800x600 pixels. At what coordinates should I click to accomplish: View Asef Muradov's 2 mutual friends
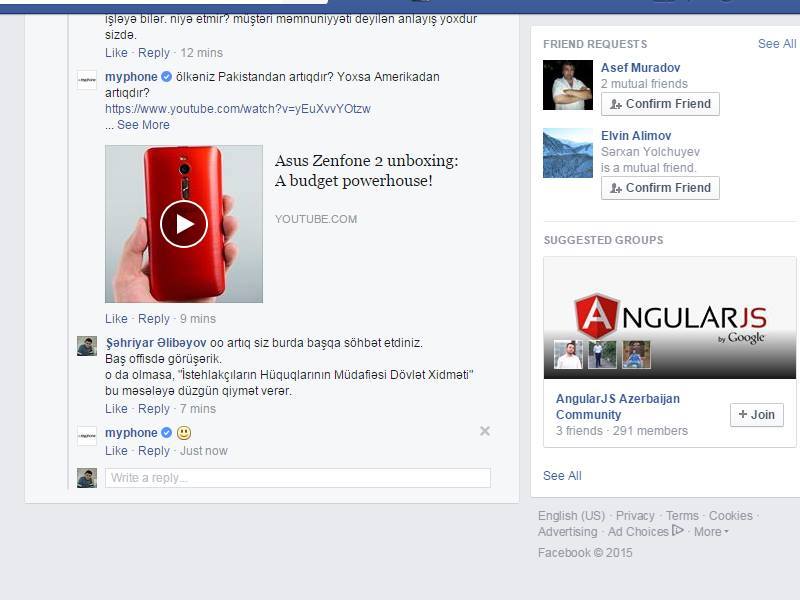pyautogui.click(x=644, y=84)
